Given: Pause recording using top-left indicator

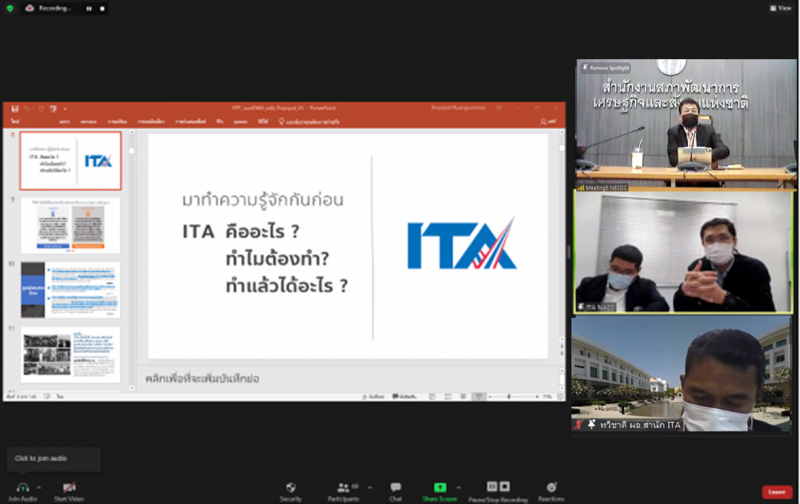Looking at the screenshot, I should click(x=89, y=9).
